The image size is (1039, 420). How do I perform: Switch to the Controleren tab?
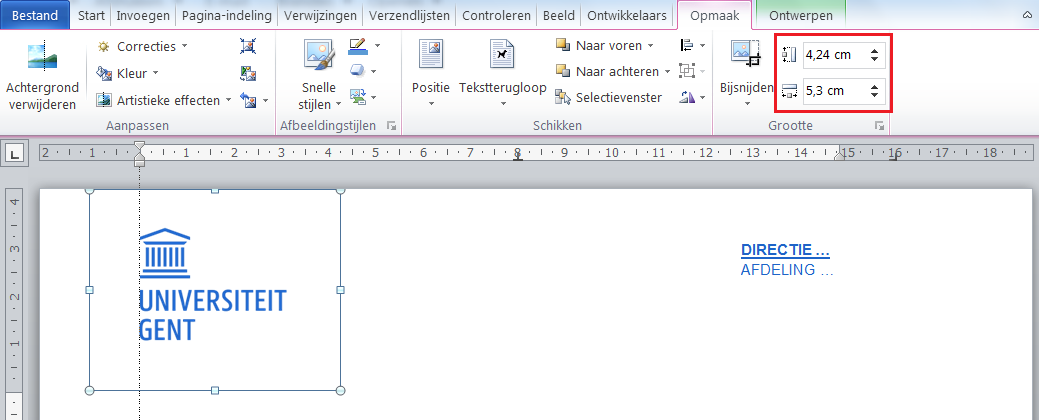pos(497,15)
